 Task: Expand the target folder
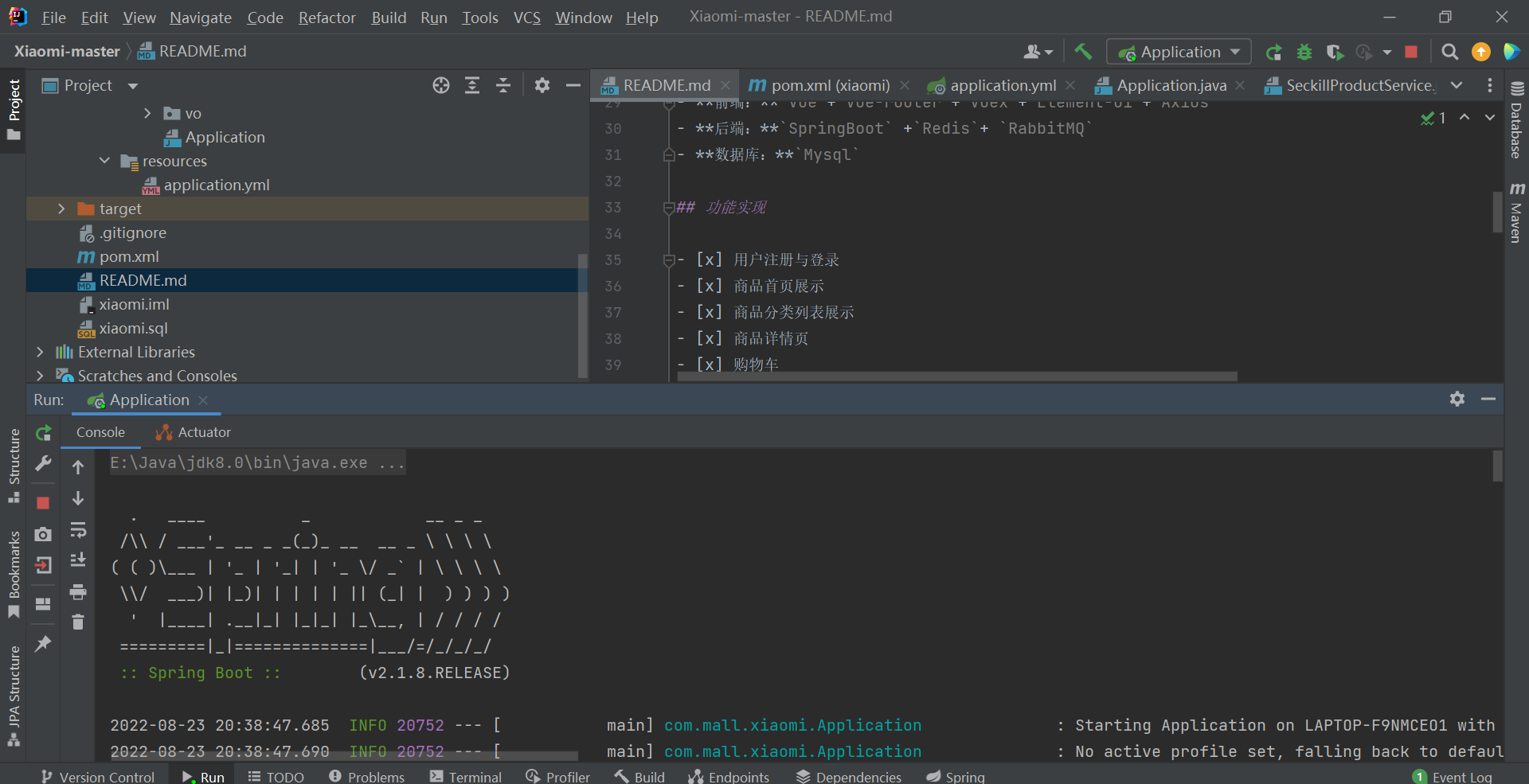pos(61,209)
